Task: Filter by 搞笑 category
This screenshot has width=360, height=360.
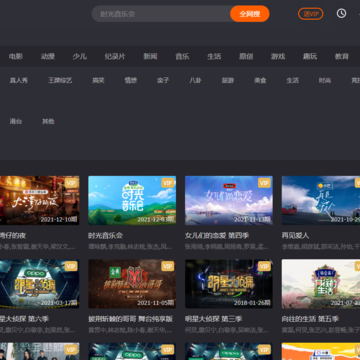Action: pos(98,80)
